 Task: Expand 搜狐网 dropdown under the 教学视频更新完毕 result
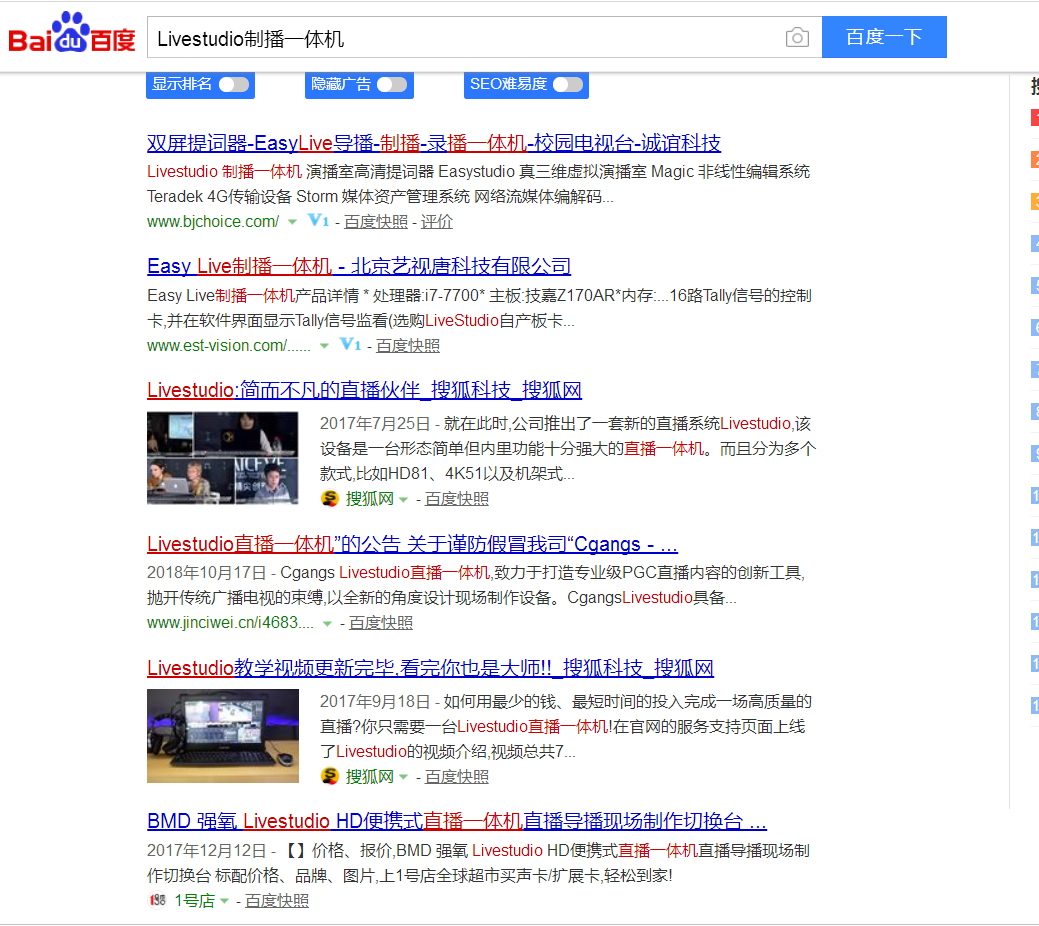pyautogui.click(x=404, y=777)
